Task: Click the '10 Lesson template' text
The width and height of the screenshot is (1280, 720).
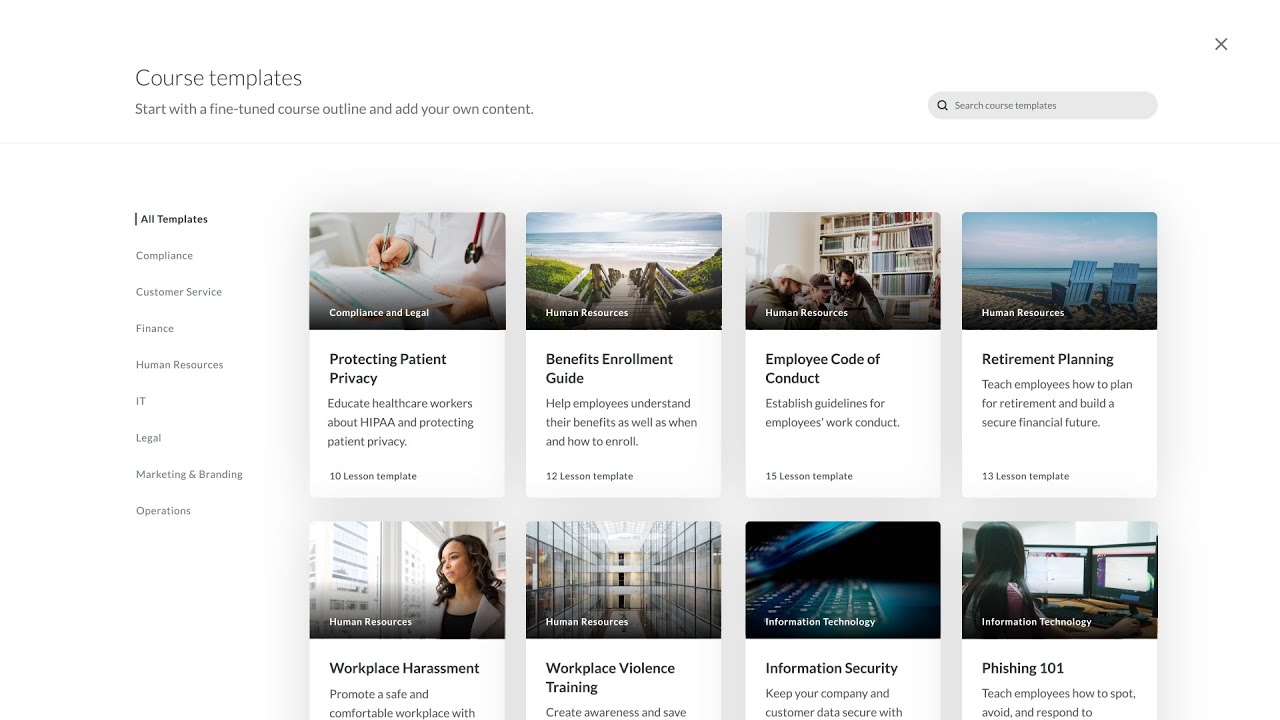Action: pyautogui.click(x=373, y=476)
